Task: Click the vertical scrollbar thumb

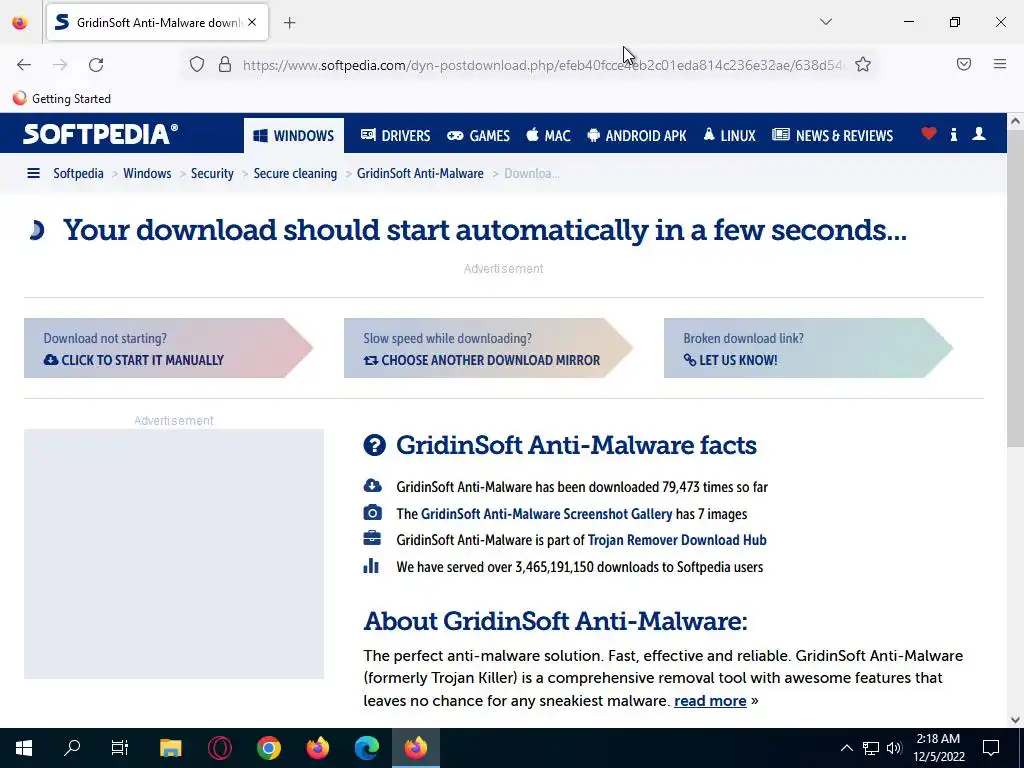Action: [1015, 289]
